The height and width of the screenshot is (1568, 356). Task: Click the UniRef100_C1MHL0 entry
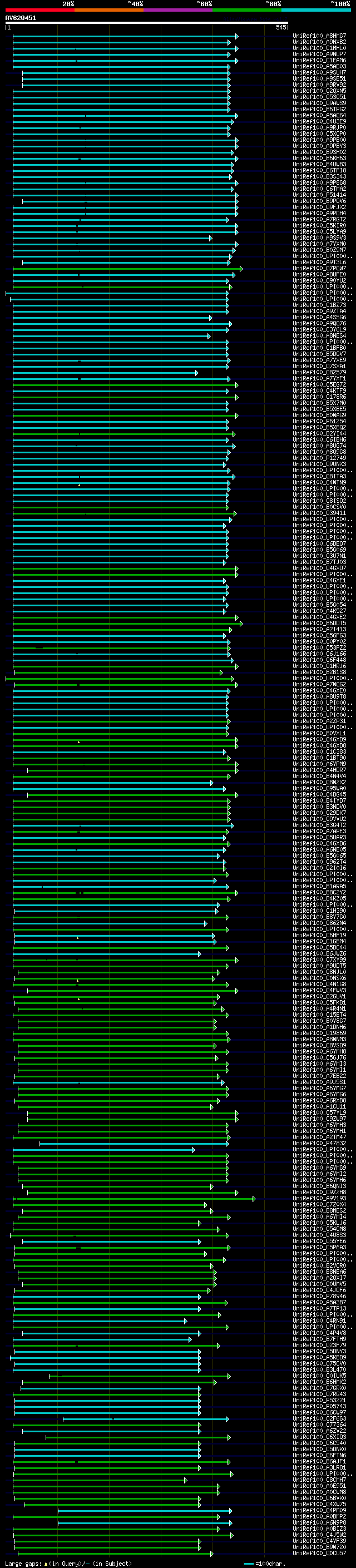(x=319, y=48)
